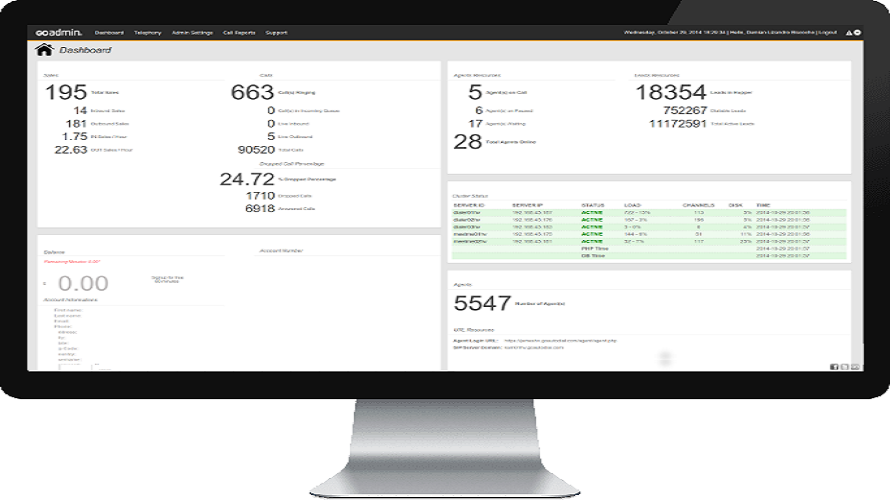The image size is (890, 500).
Task: Click the CHANNELS column header
Action: (x=698, y=205)
